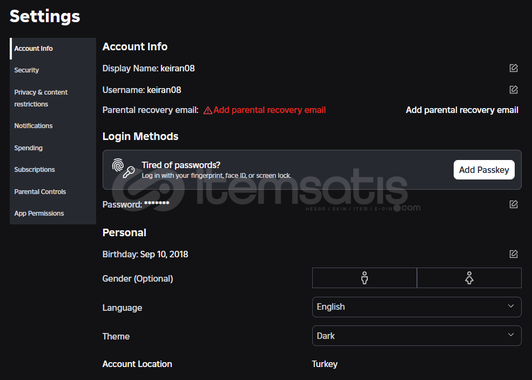532x380 pixels.
Task: Click the Account Location value Turkey
Action: pyautogui.click(x=325, y=364)
